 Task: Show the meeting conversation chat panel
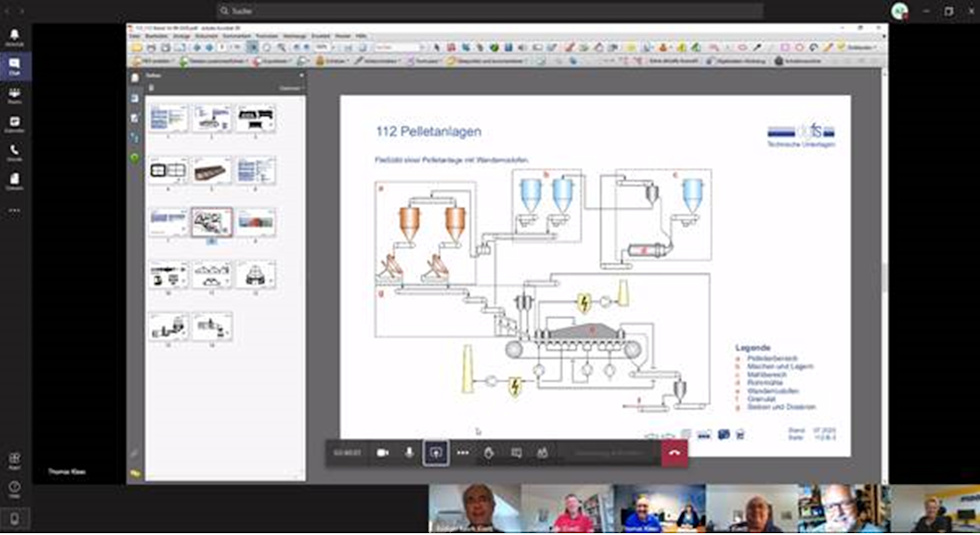(x=516, y=452)
